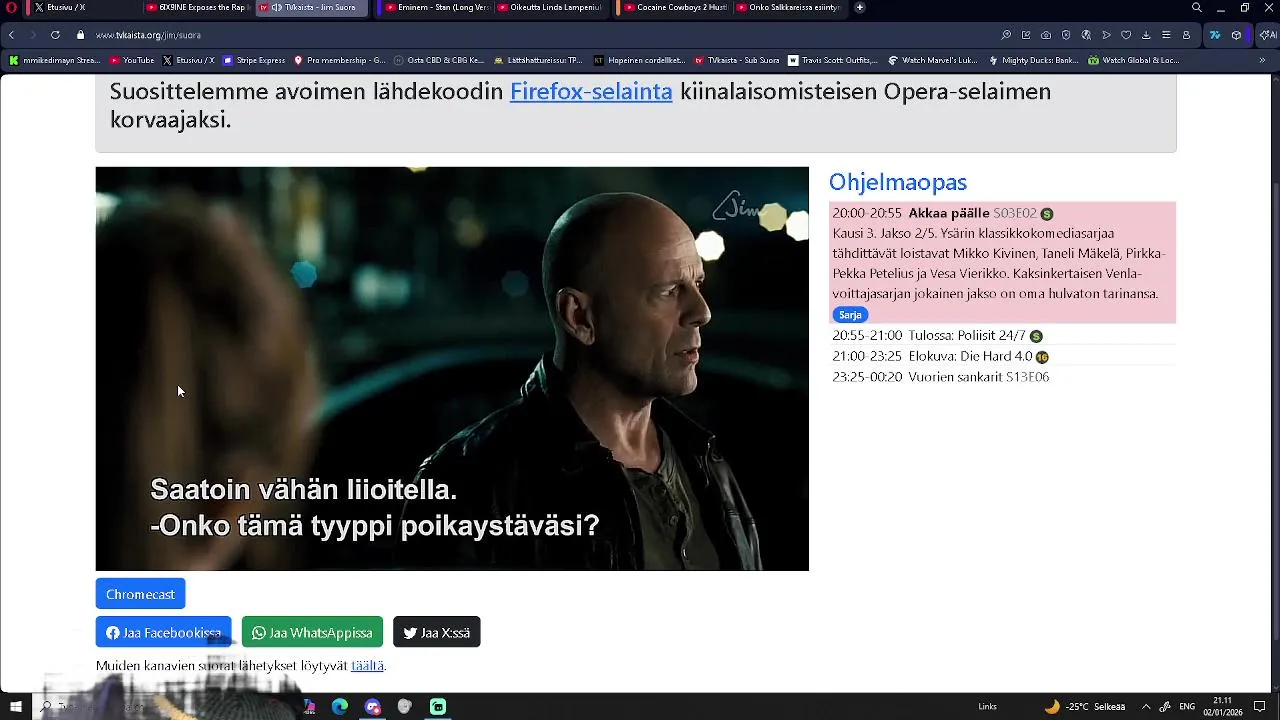Open the downloads icon
This screenshot has height=720, width=1280.
tap(1146, 35)
